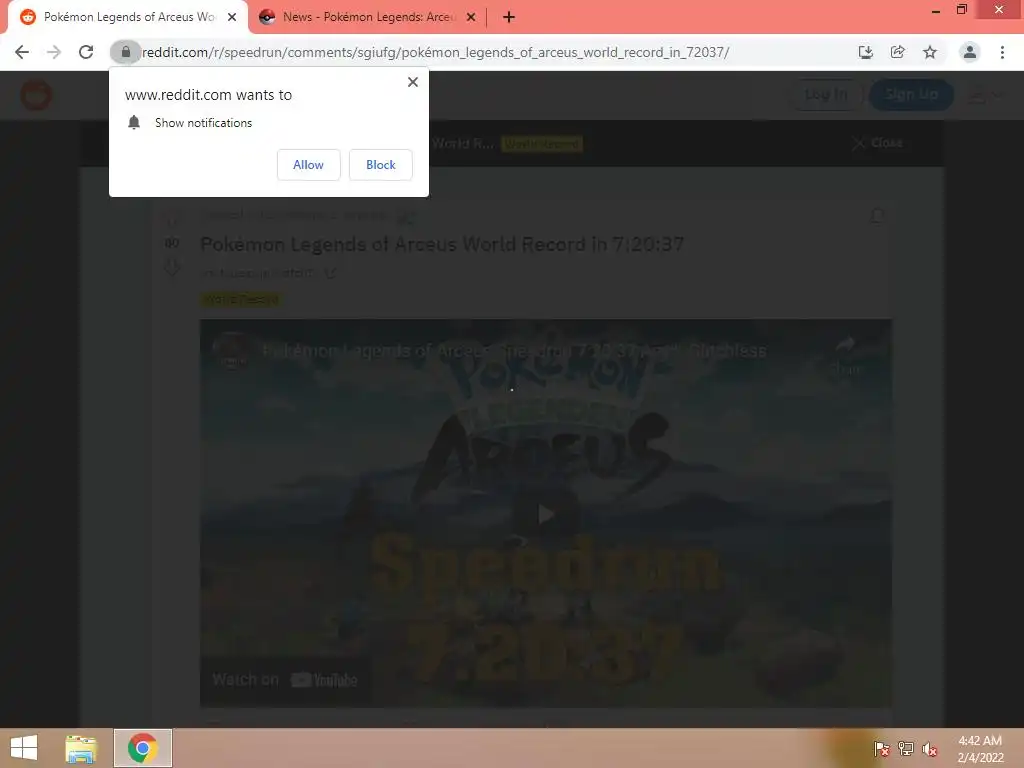
Task: Share the embedded YouTube video
Action: click(x=845, y=355)
